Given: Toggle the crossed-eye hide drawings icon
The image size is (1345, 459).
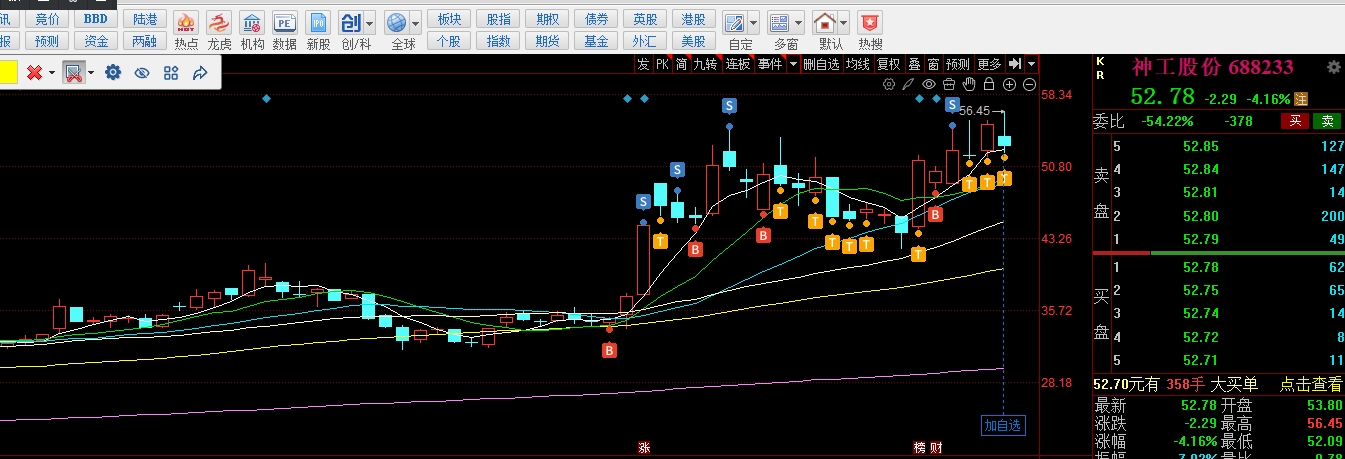Looking at the screenshot, I should tap(142, 72).
